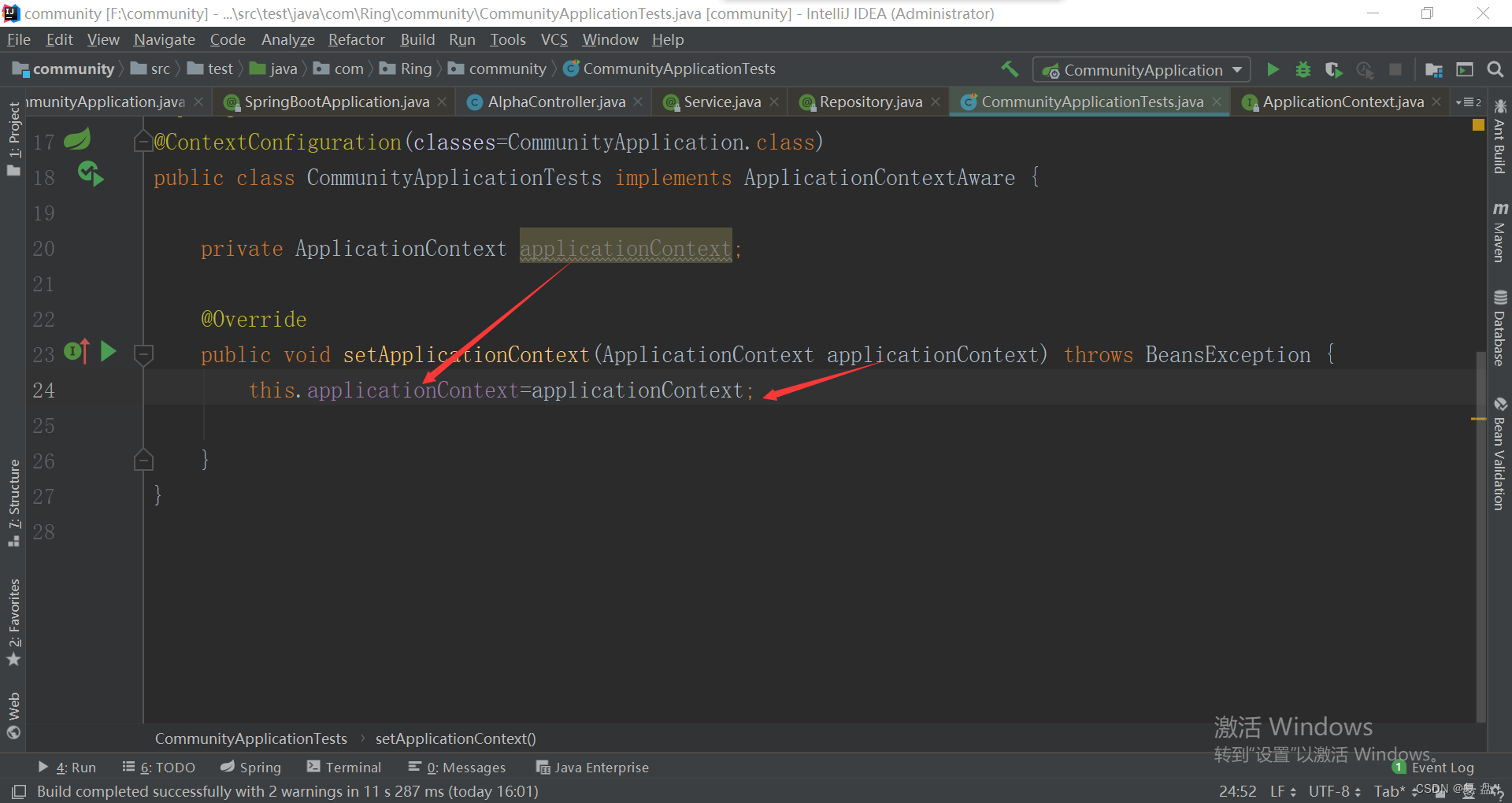Open the Structure tool window
This screenshot has width=1512, height=803.
(x=13, y=502)
